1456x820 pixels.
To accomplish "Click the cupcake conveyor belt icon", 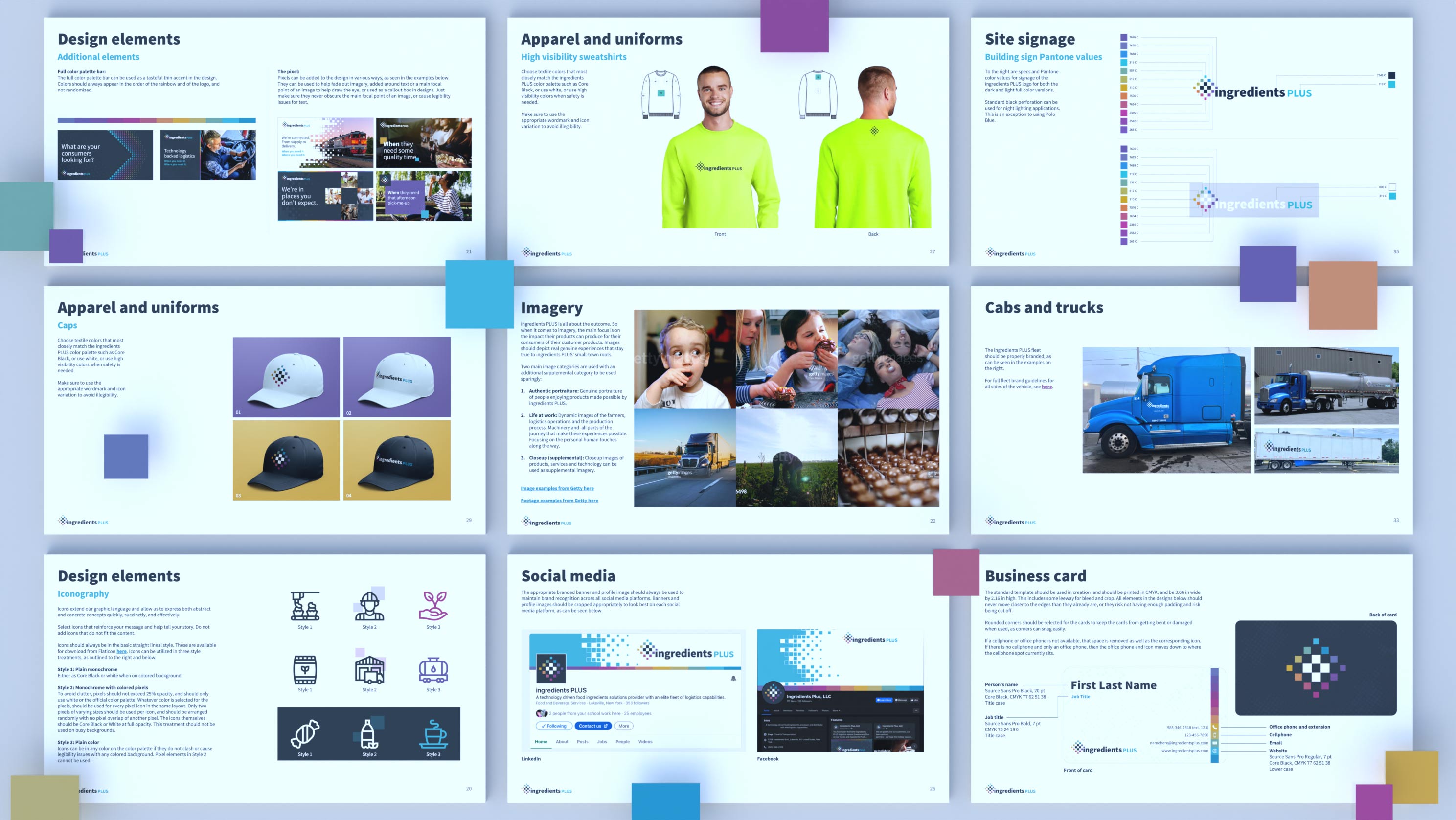I will [x=305, y=606].
